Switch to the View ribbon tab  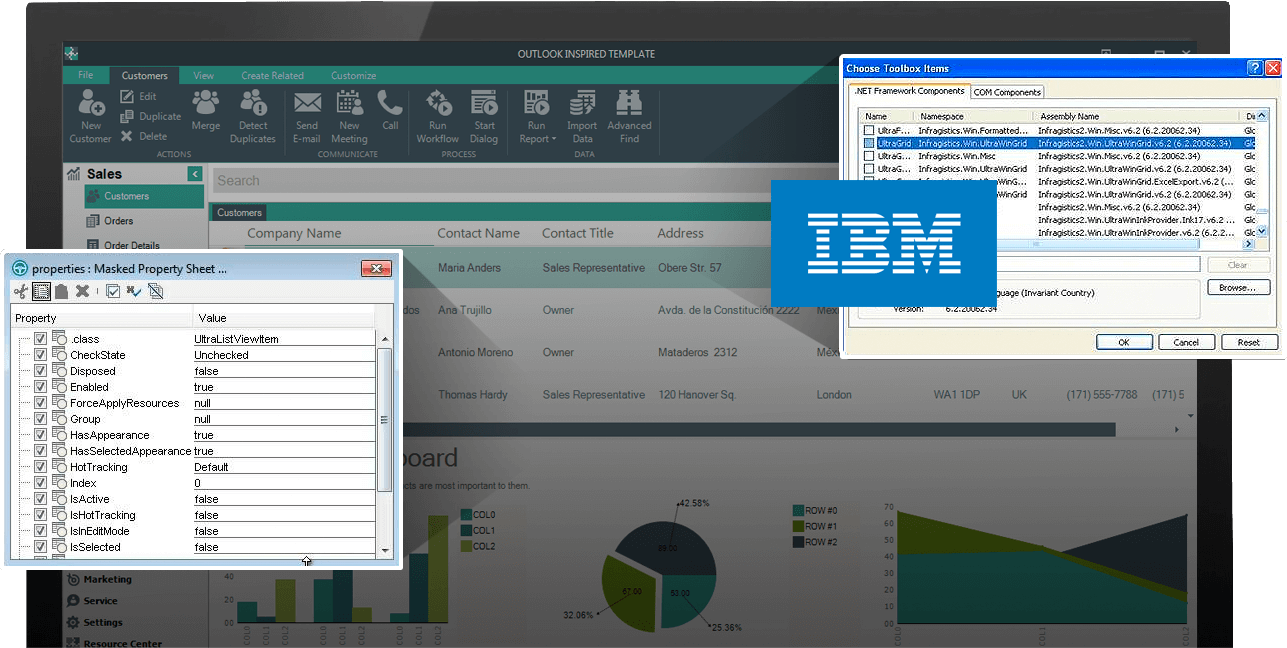point(204,75)
